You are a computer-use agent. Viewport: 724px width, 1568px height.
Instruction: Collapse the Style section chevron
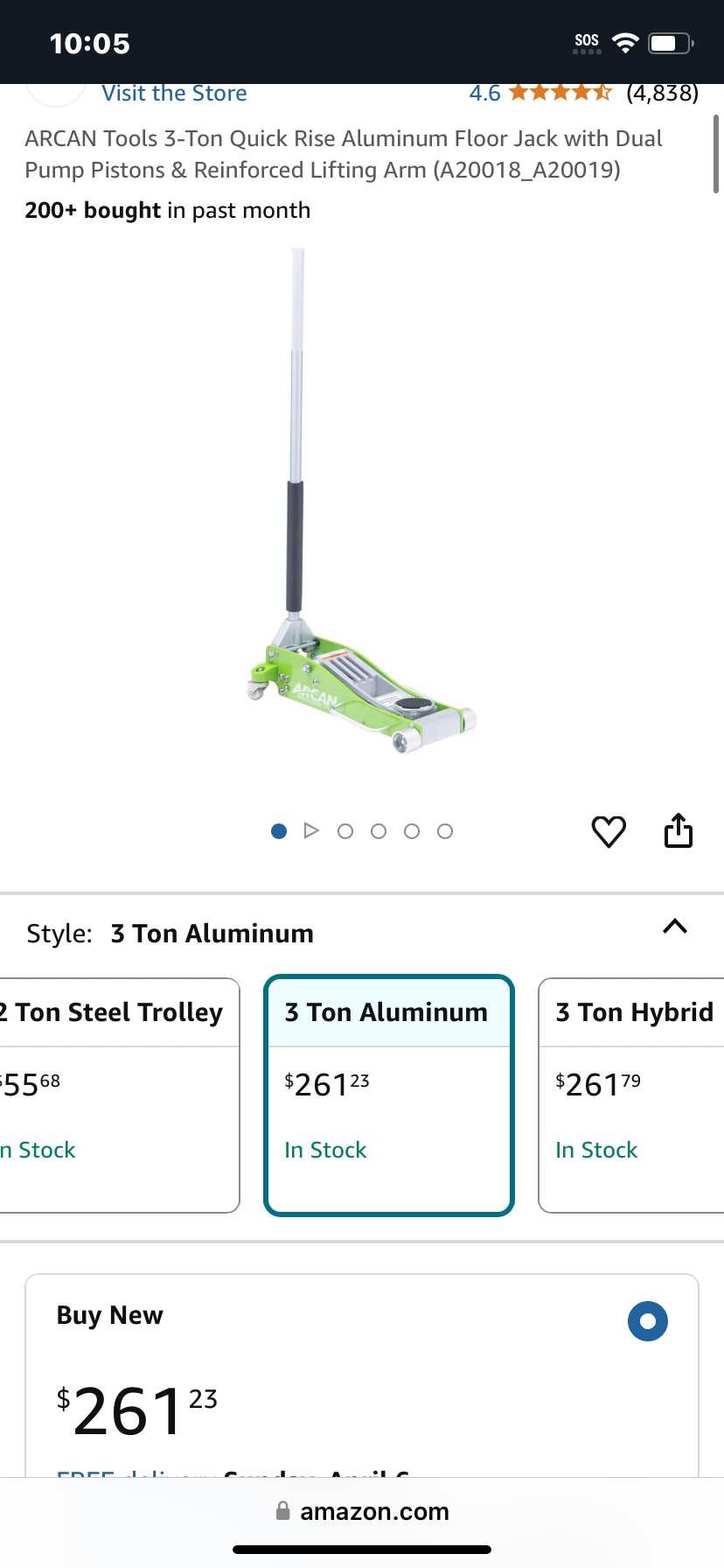(x=675, y=927)
